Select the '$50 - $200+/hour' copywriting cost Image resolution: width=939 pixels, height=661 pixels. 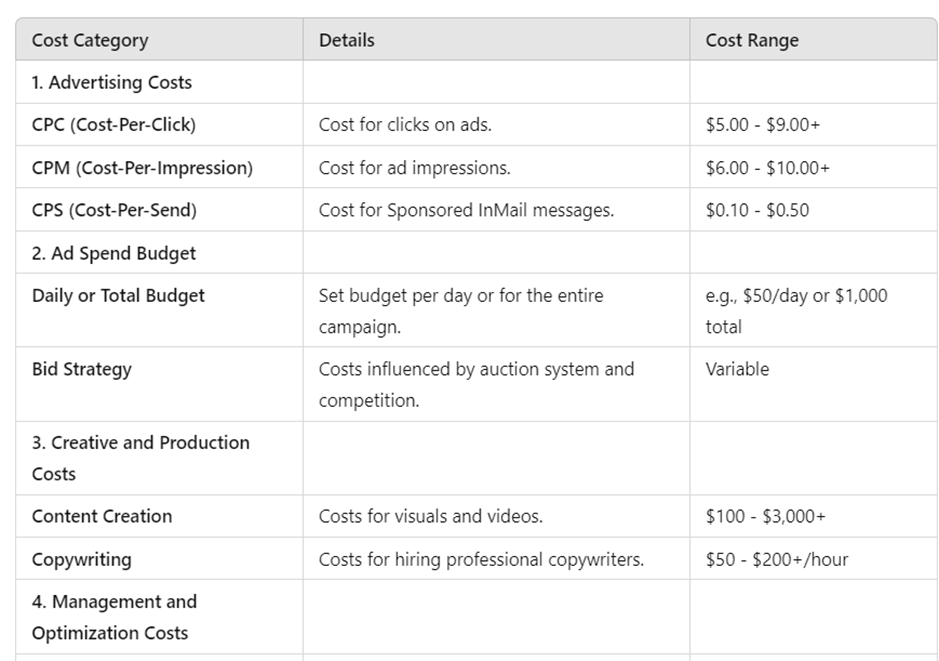pyautogui.click(x=777, y=559)
